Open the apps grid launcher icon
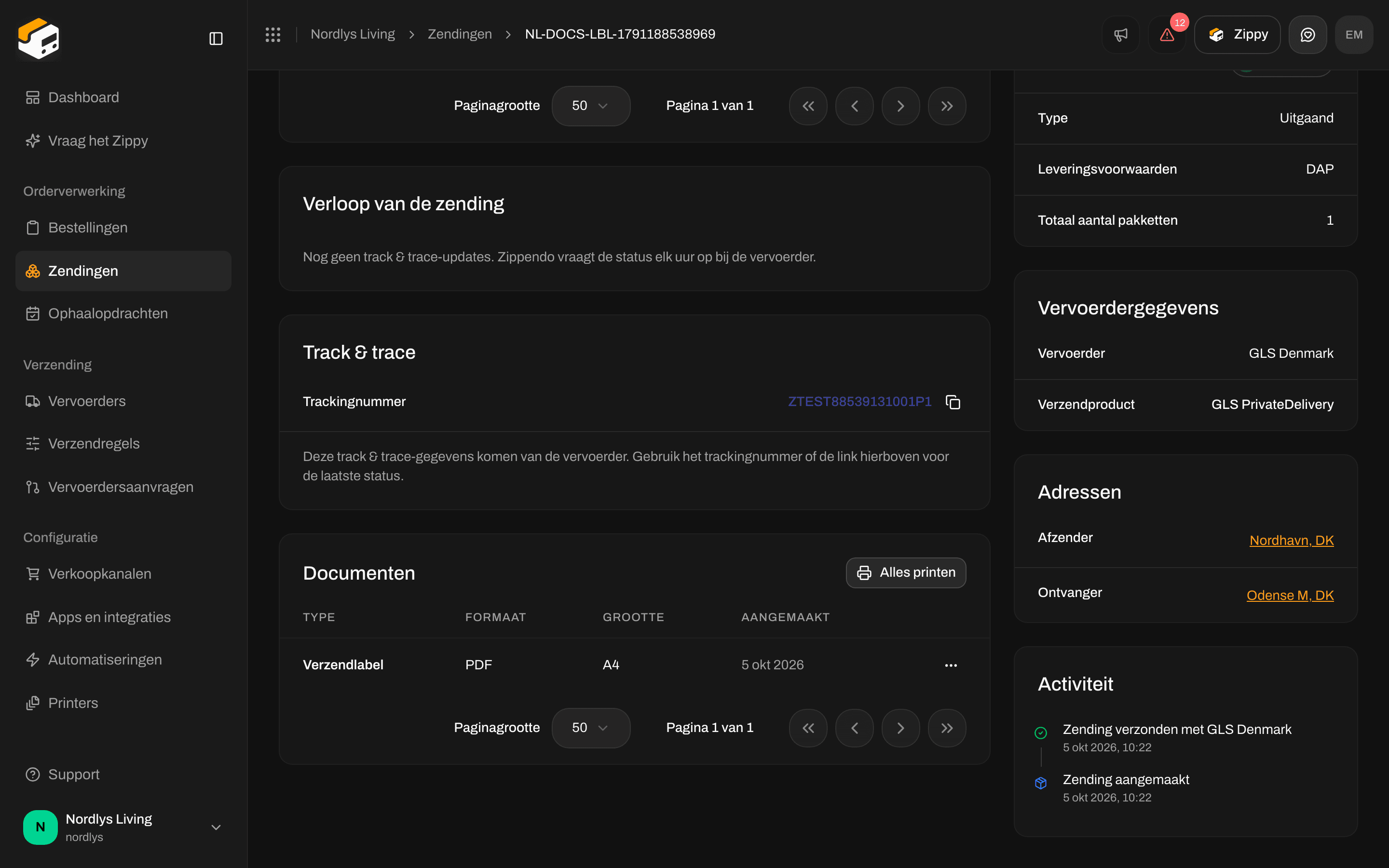The image size is (1389, 868). (272, 34)
